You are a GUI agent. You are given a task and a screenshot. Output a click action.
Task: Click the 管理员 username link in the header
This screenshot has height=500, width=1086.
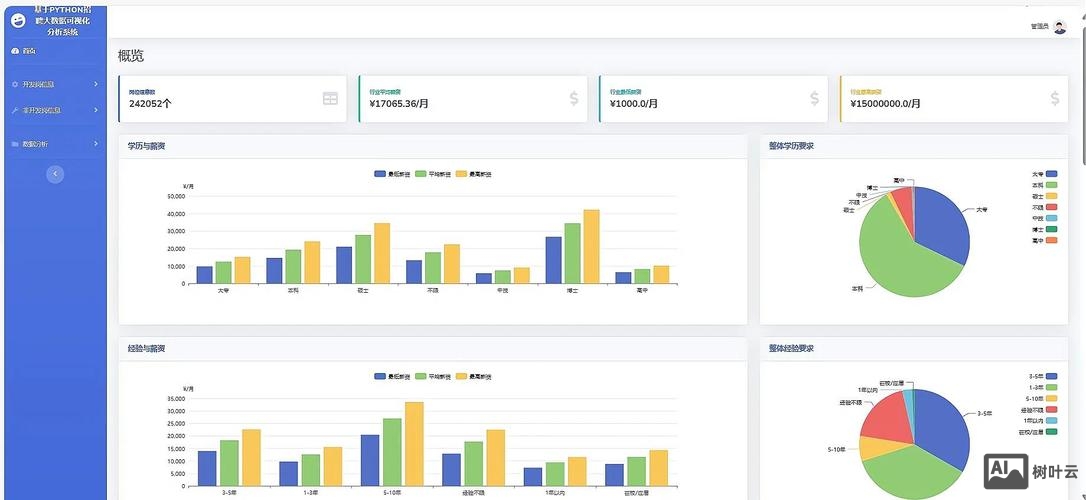tap(1039, 27)
